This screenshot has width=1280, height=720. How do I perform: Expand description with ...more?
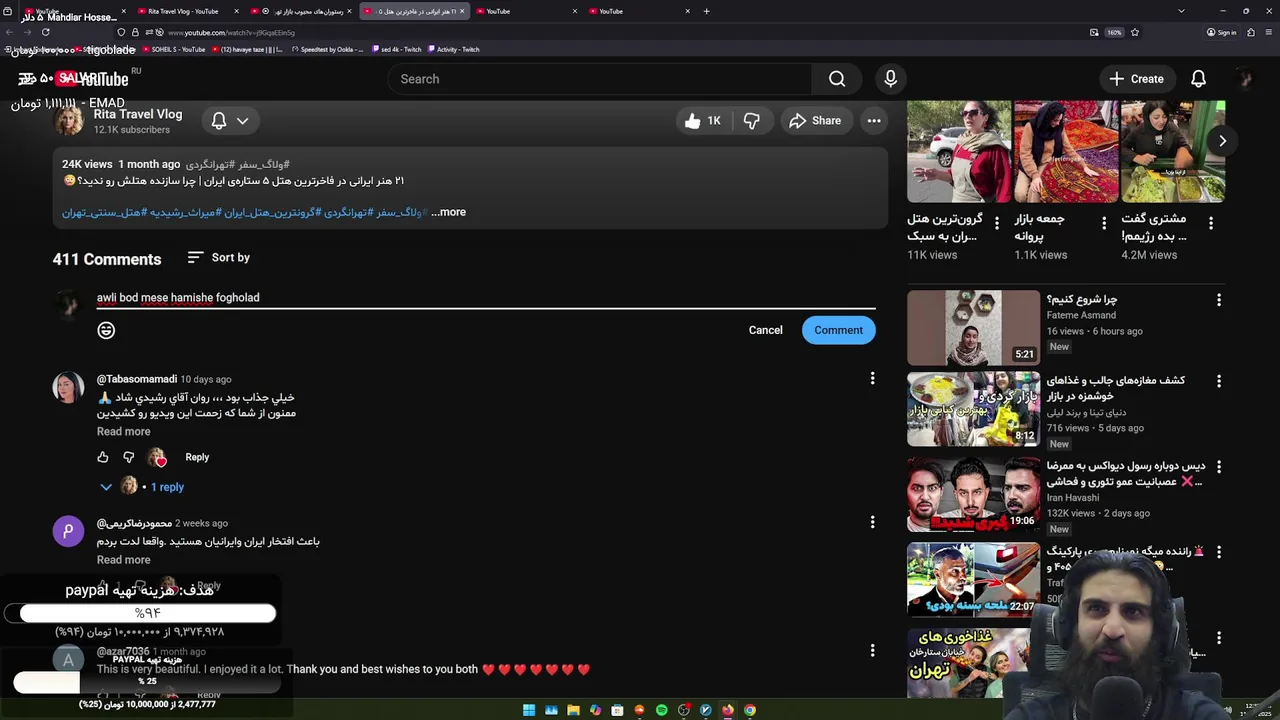449,212
